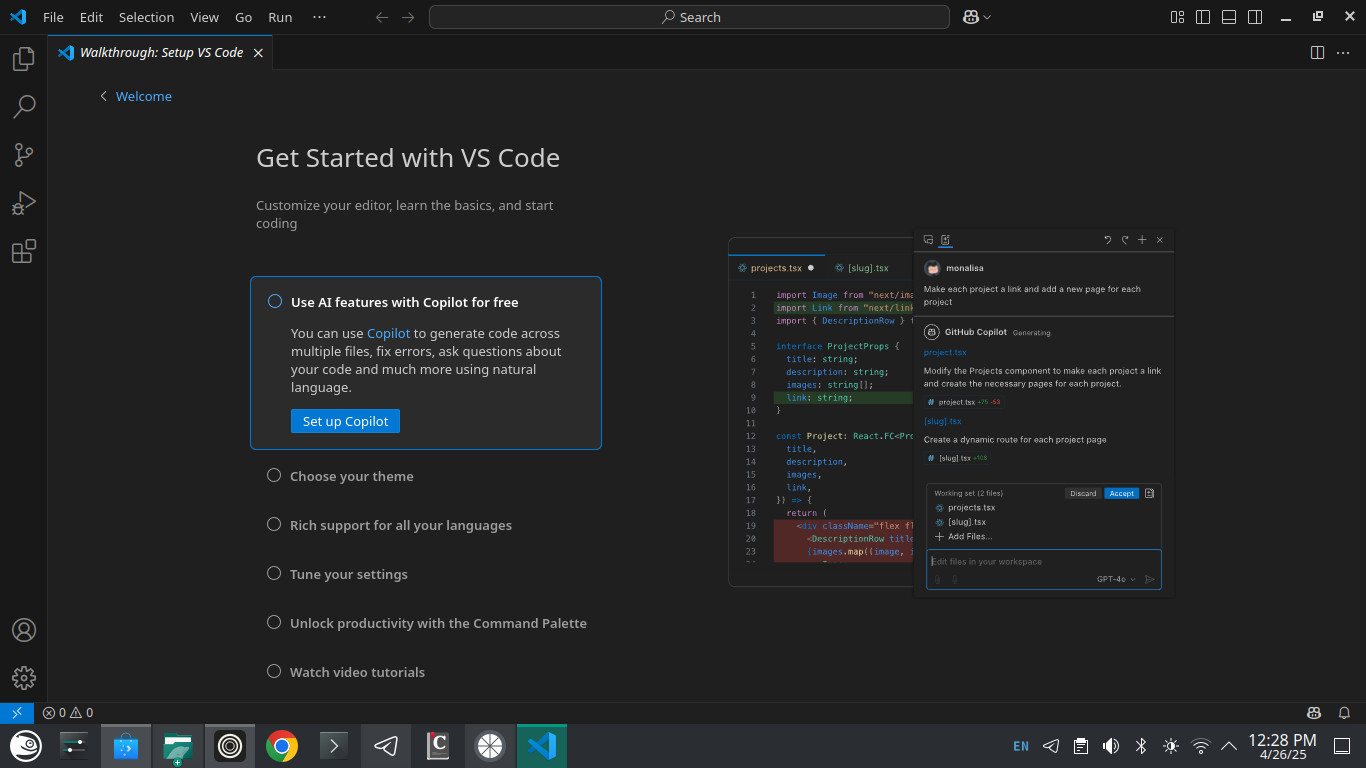Open the Edit menu
Image resolution: width=1366 pixels, height=768 pixels.
coord(91,17)
